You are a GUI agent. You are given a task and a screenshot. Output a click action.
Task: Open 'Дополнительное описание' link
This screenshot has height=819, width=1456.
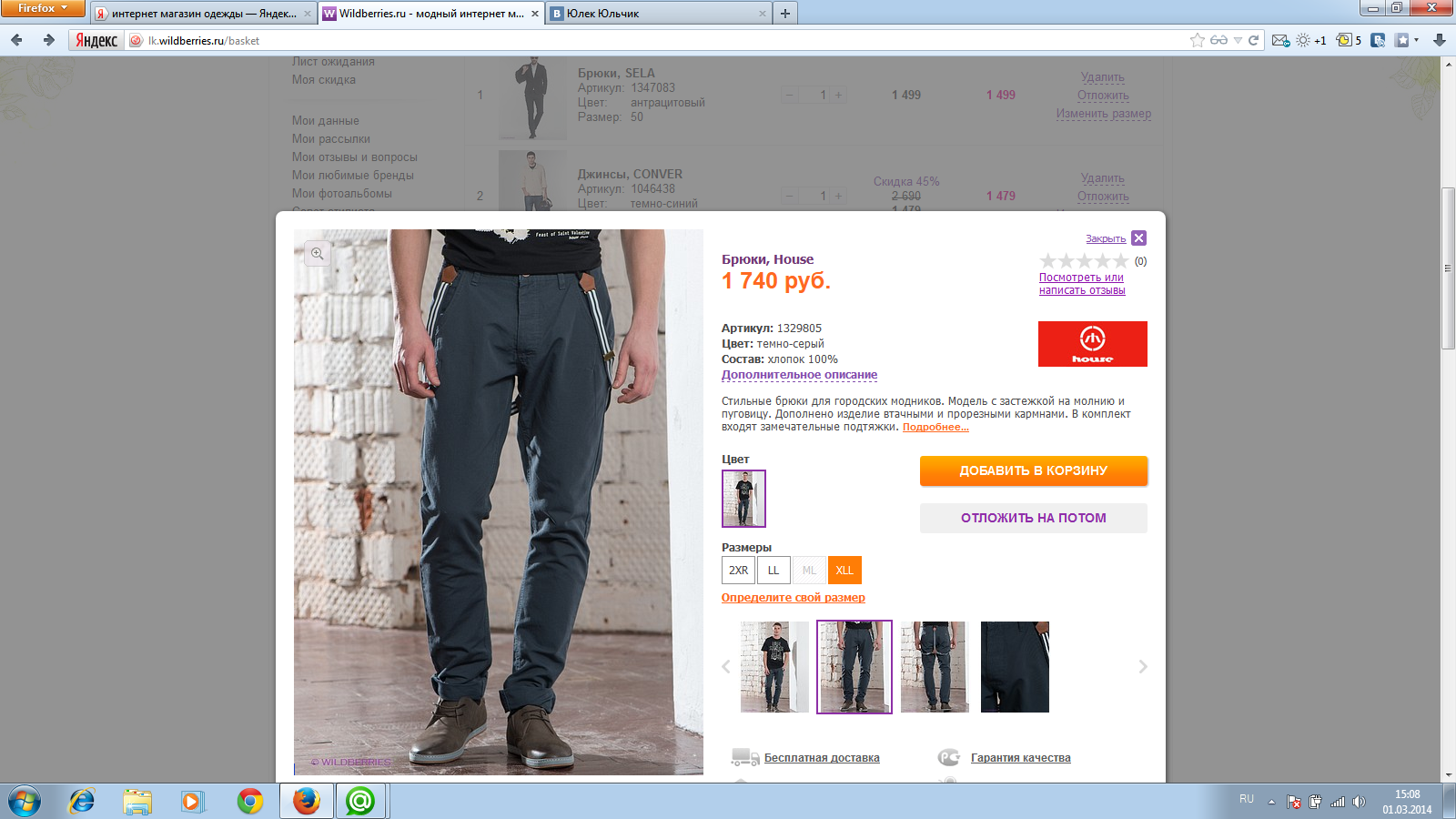click(799, 375)
